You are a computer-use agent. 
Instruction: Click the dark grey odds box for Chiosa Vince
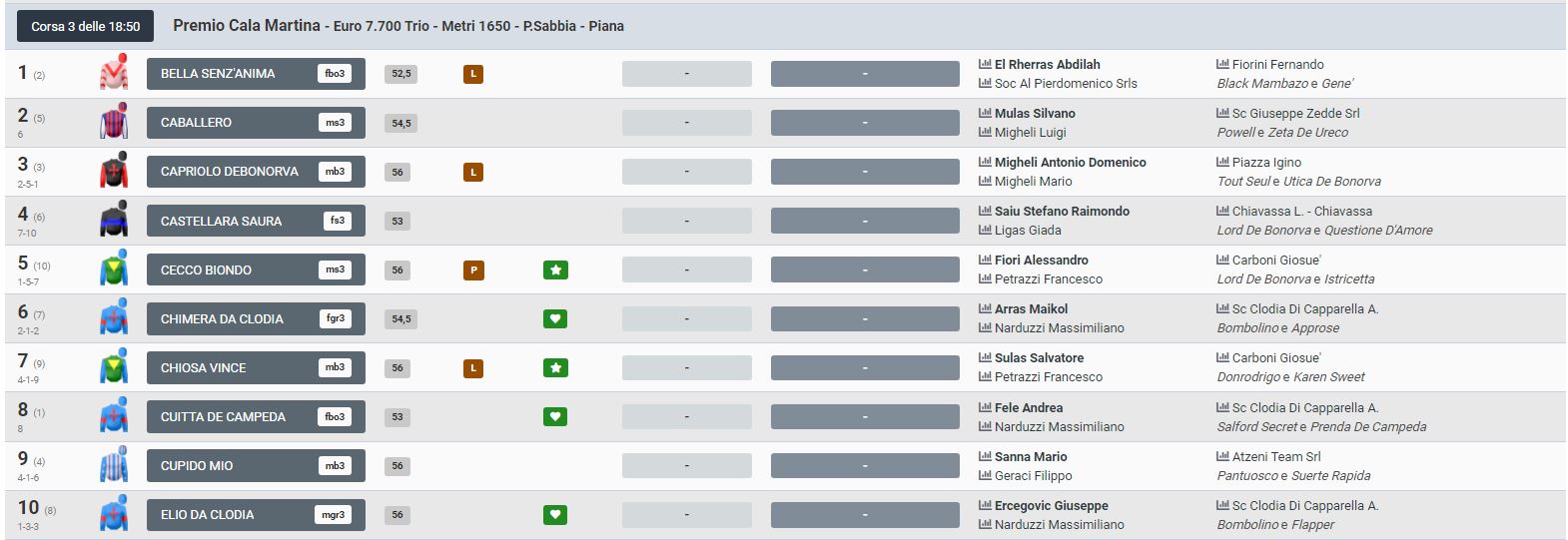point(864,368)
